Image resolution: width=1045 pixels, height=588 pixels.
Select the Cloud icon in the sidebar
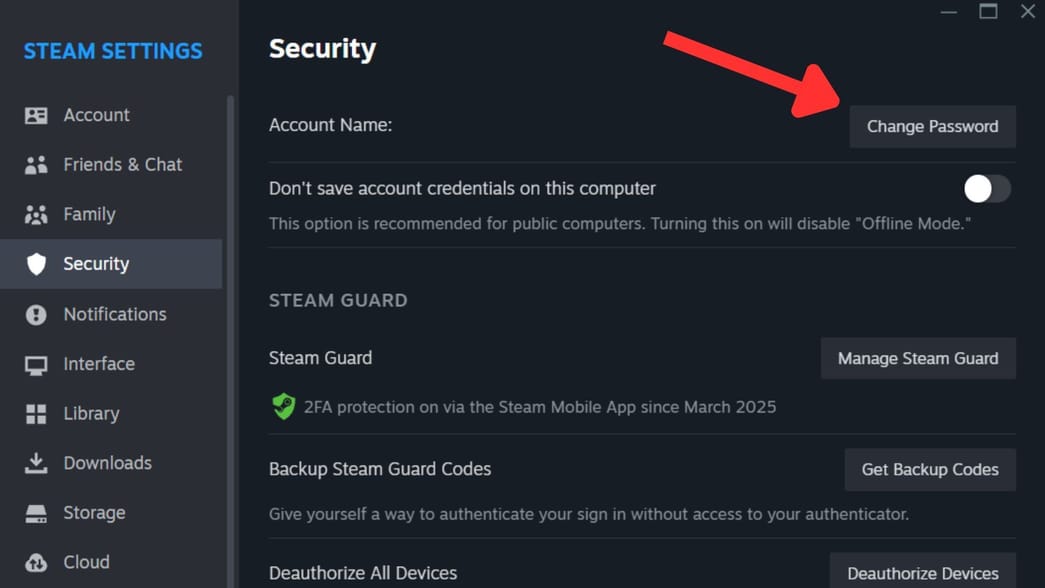[36, 562]
